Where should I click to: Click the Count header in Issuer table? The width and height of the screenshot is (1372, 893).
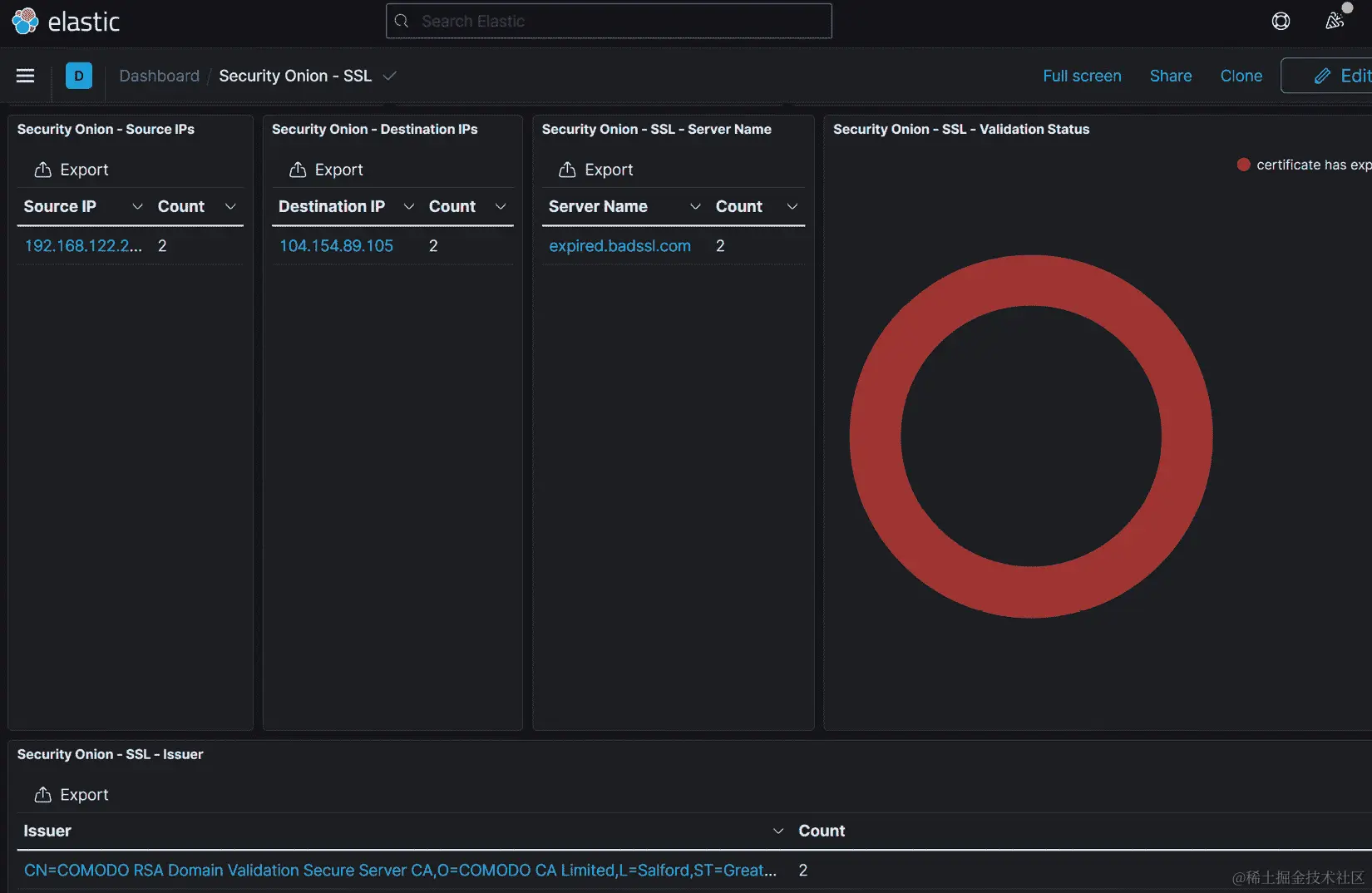coord(822,831)
